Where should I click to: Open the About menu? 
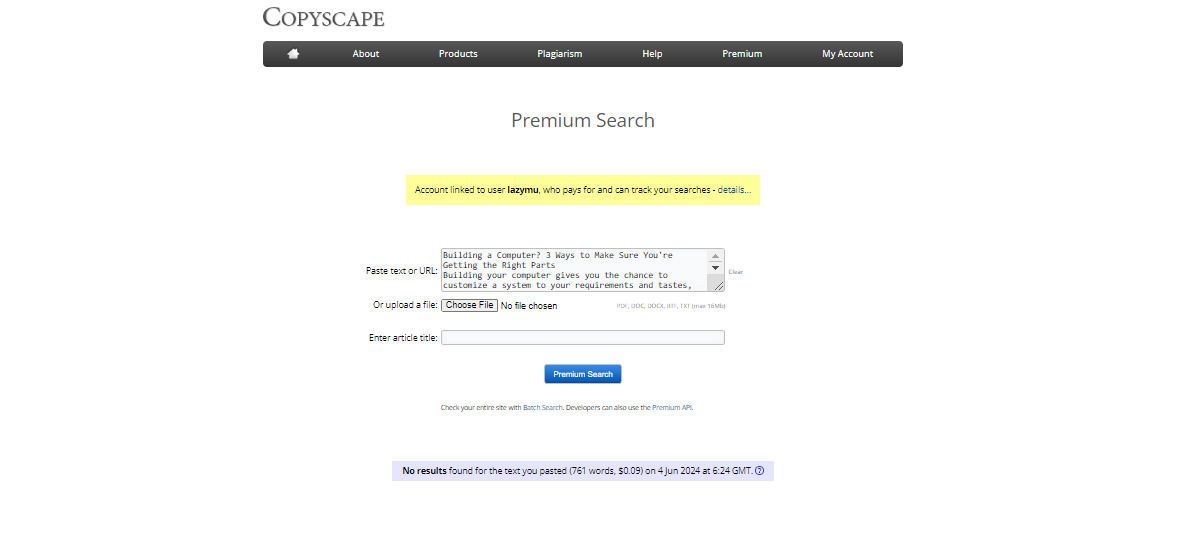(x=365, y=54)
